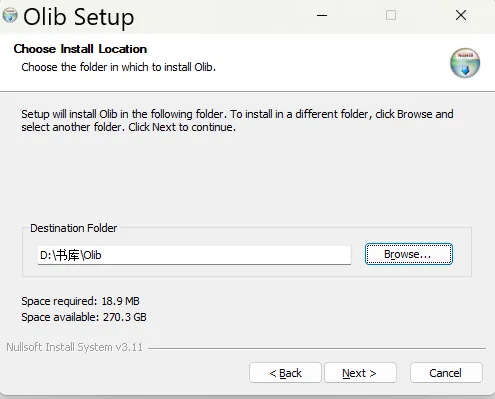Image resolution: width=495 pixels, height=399 pixels.
Task: Click the Choose Install Location heading
Action: [80, 49]
